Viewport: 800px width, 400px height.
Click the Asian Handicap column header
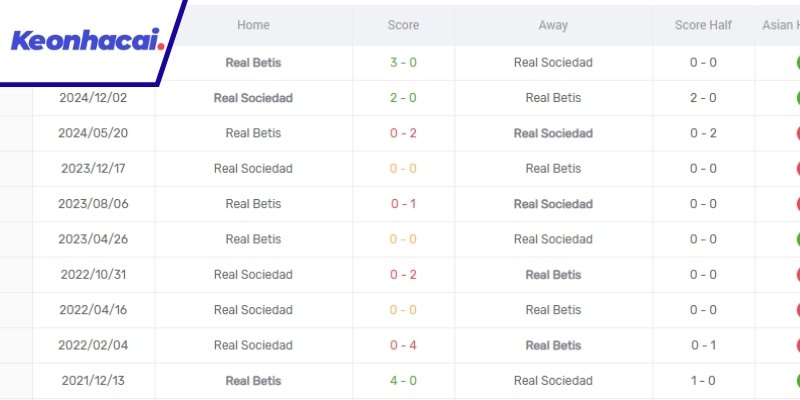coord(780,25)
